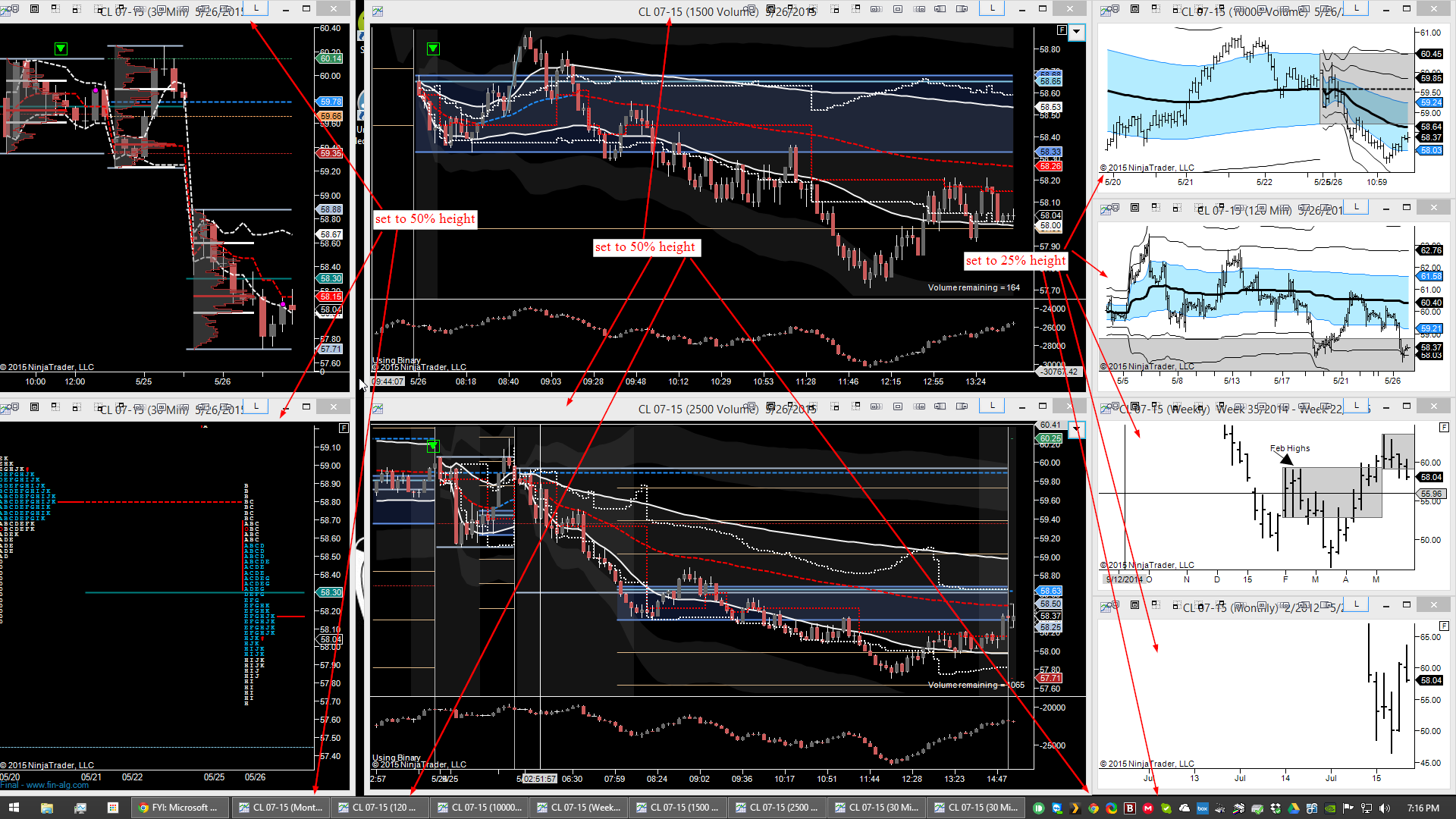This screenshot has height=819, width=1456.
Task: Toggle the L link button in 2500 Volume window
Action: tap(992, 406)
